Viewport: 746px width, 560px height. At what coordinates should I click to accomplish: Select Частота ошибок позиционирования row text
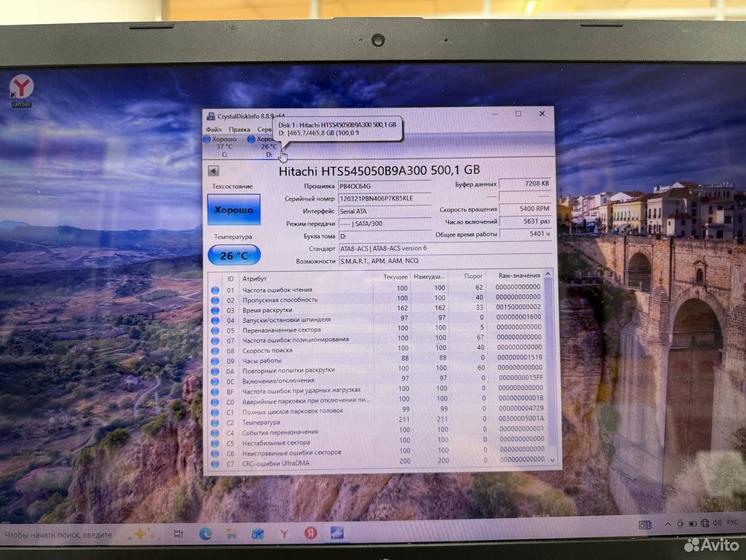pyautogui.click(x=295, y=340)
